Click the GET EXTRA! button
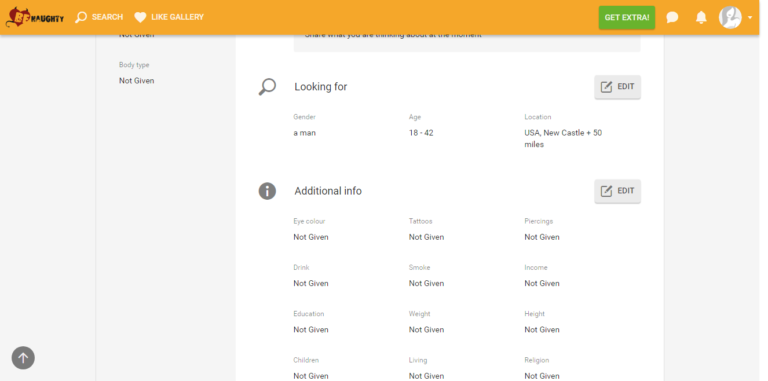The width and height of the screenshot is (768, 381). coord(626,18)
